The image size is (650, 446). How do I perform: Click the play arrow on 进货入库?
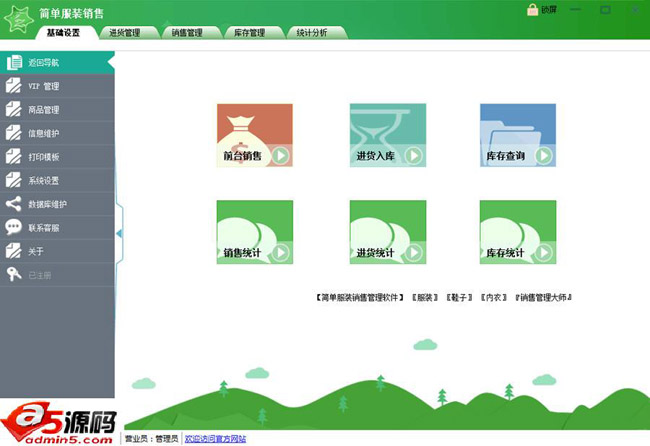[414, 156]
